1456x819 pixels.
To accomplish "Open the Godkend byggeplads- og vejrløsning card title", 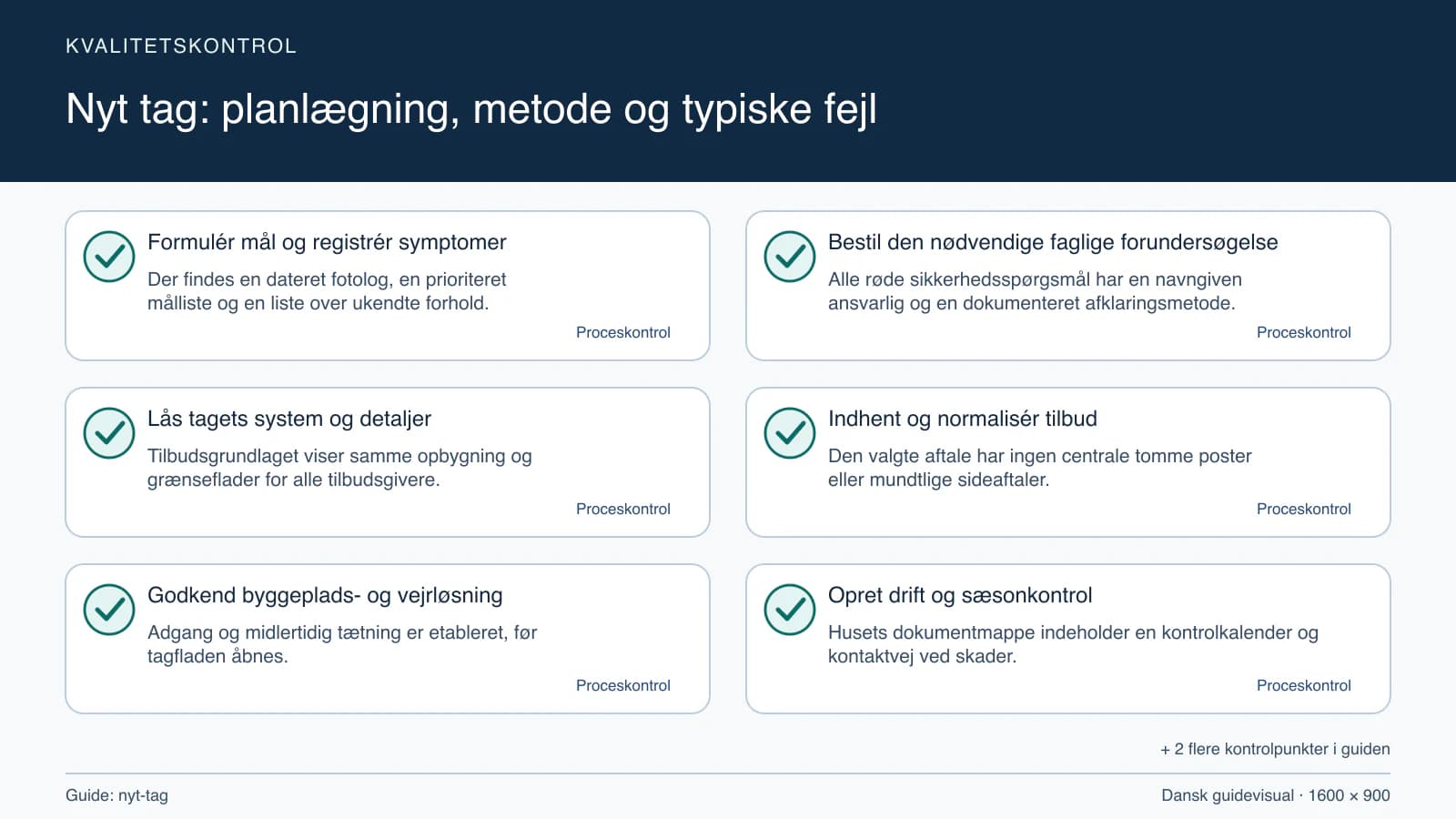I will (x=325, y=595).
